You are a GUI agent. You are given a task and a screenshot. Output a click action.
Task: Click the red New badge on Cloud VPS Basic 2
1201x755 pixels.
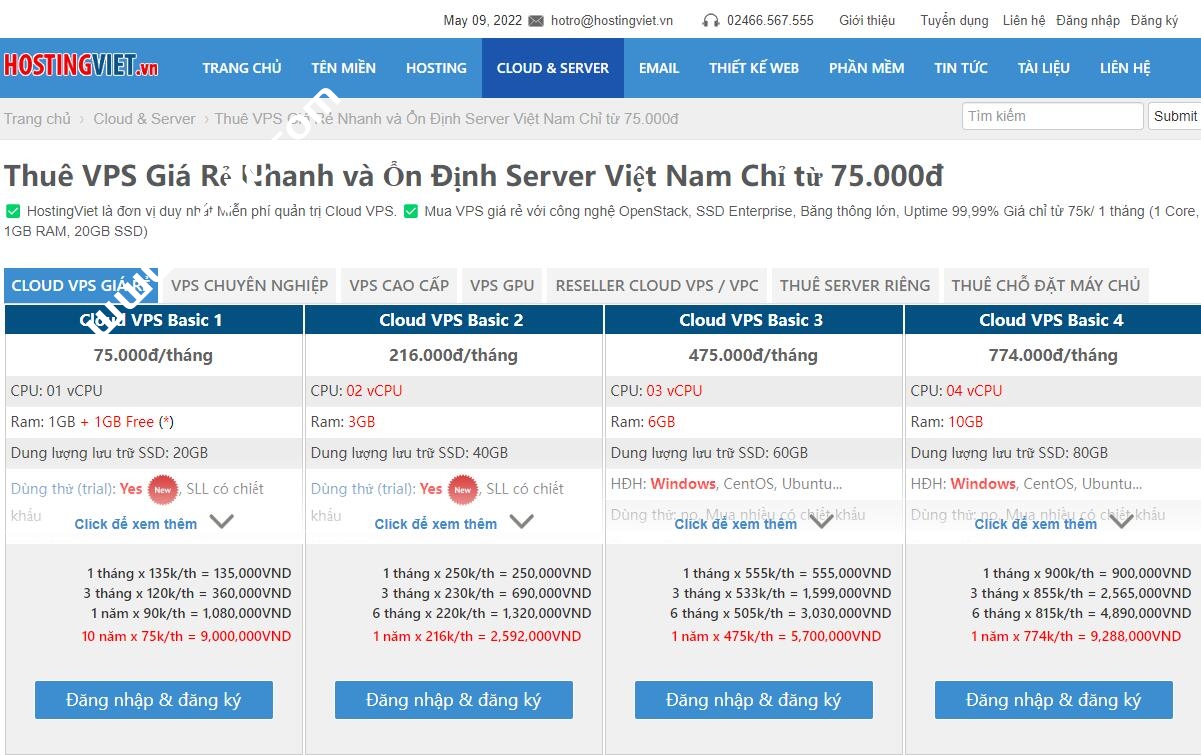(462, 490)
